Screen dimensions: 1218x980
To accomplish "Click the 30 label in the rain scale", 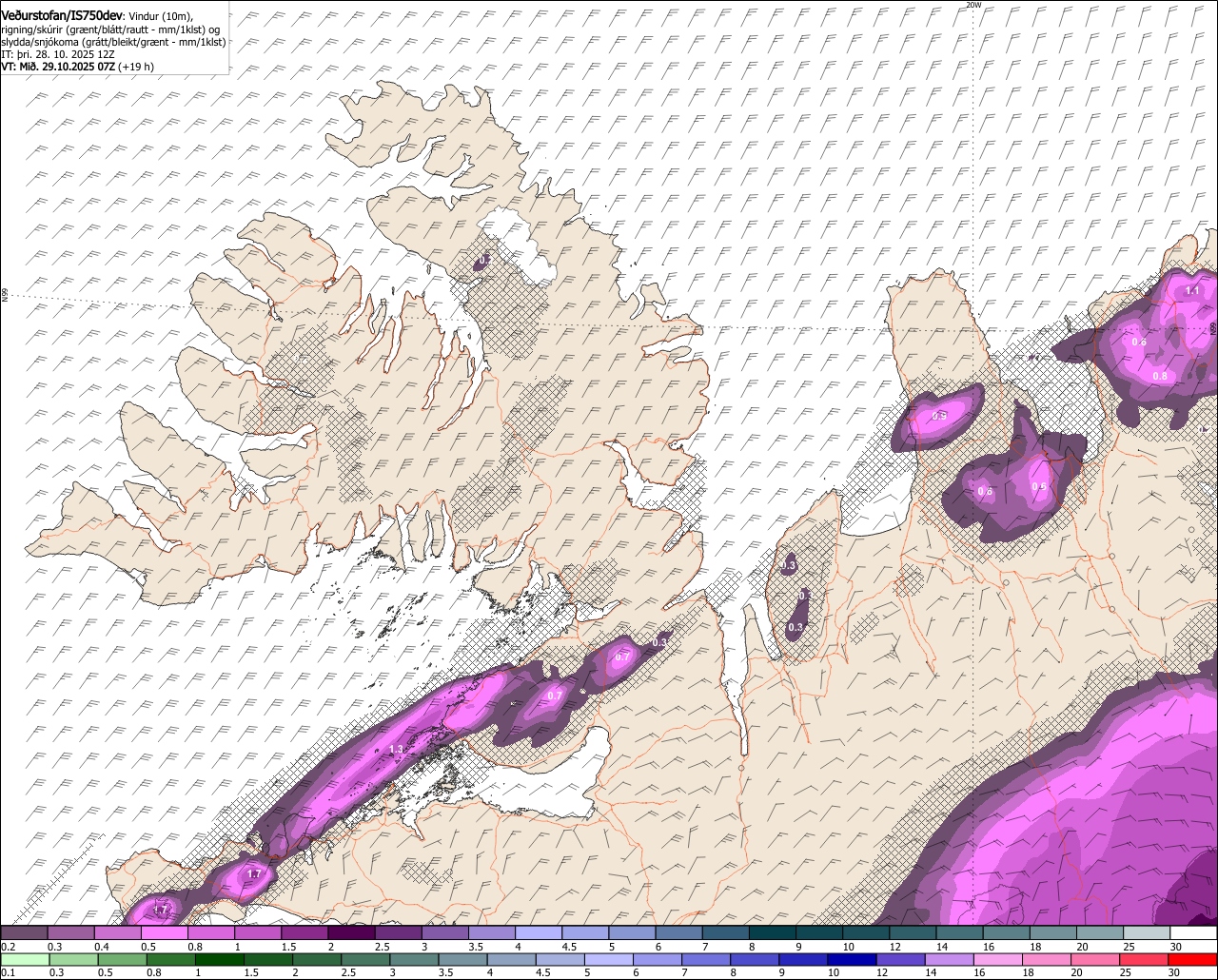I will [1175, 972].
